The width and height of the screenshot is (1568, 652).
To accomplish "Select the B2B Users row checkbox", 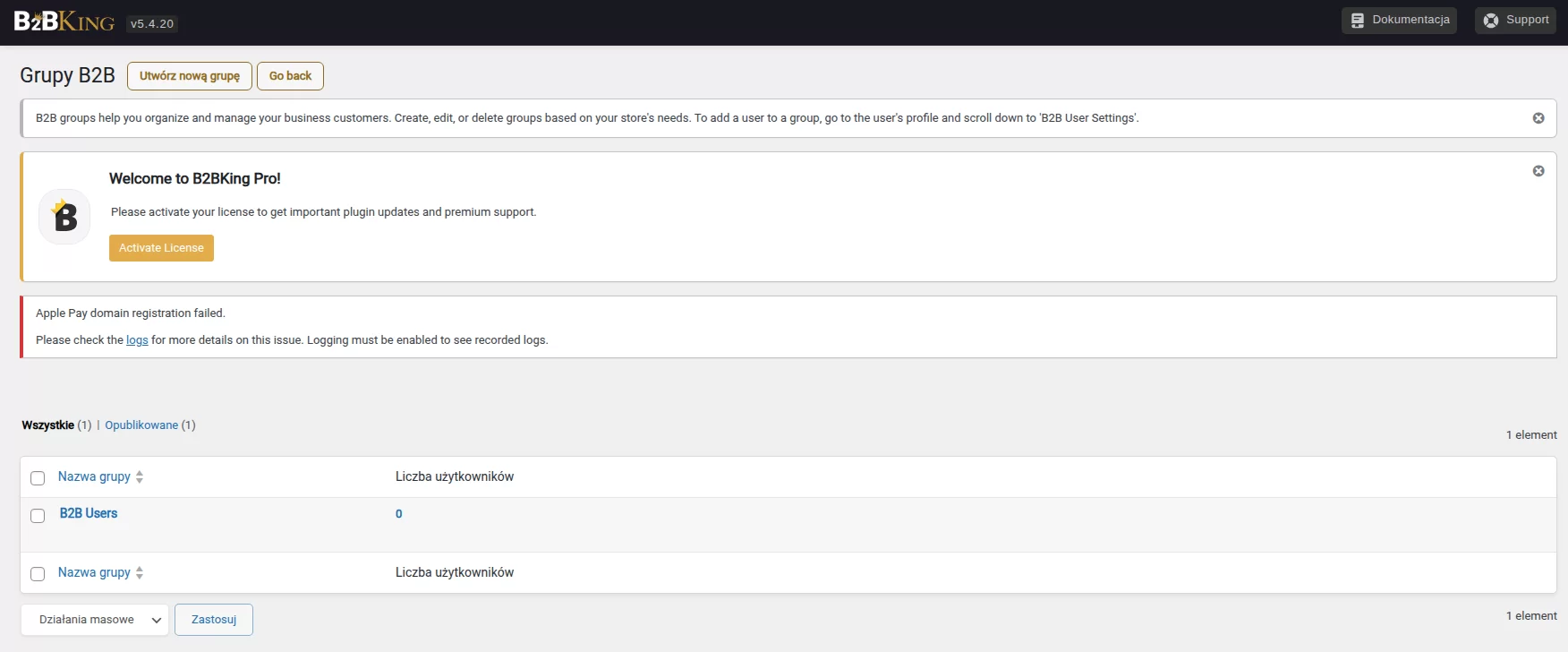I will 38,516.
